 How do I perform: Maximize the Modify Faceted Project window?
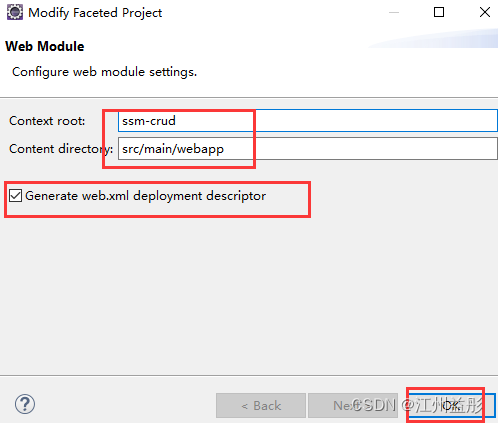[x=439, y=12]
